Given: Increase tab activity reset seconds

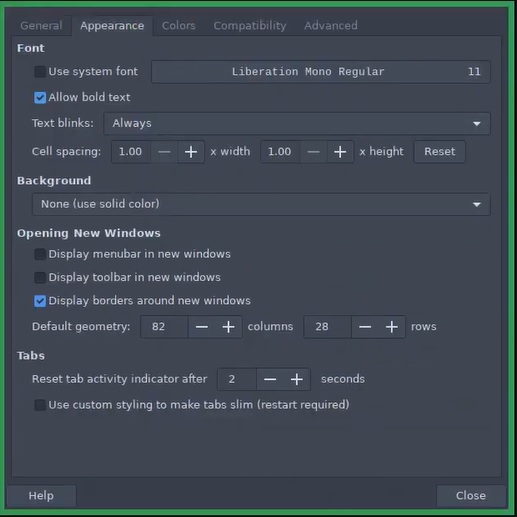Looking at the screenshot, I should click(x=297, y=379).
